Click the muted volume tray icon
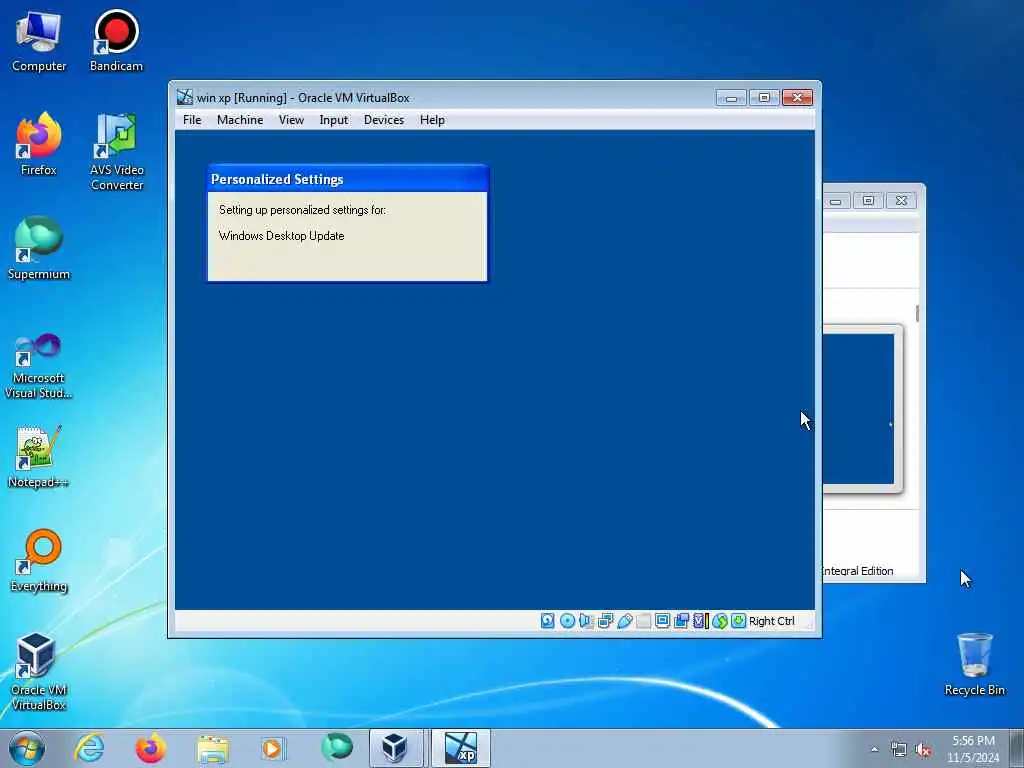 tap(923, 750)
